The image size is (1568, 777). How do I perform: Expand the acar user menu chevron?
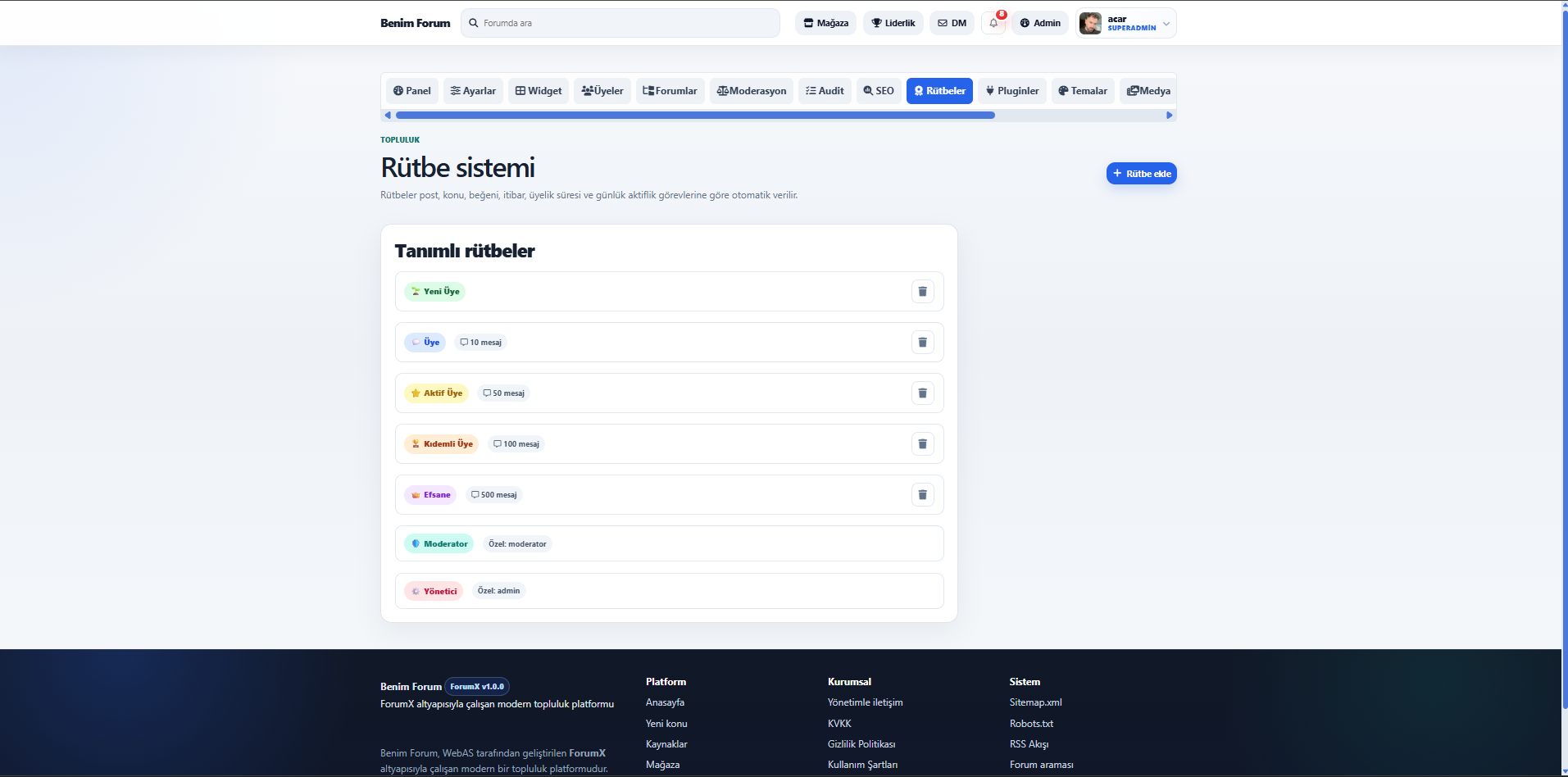(x=1166, y=24)
